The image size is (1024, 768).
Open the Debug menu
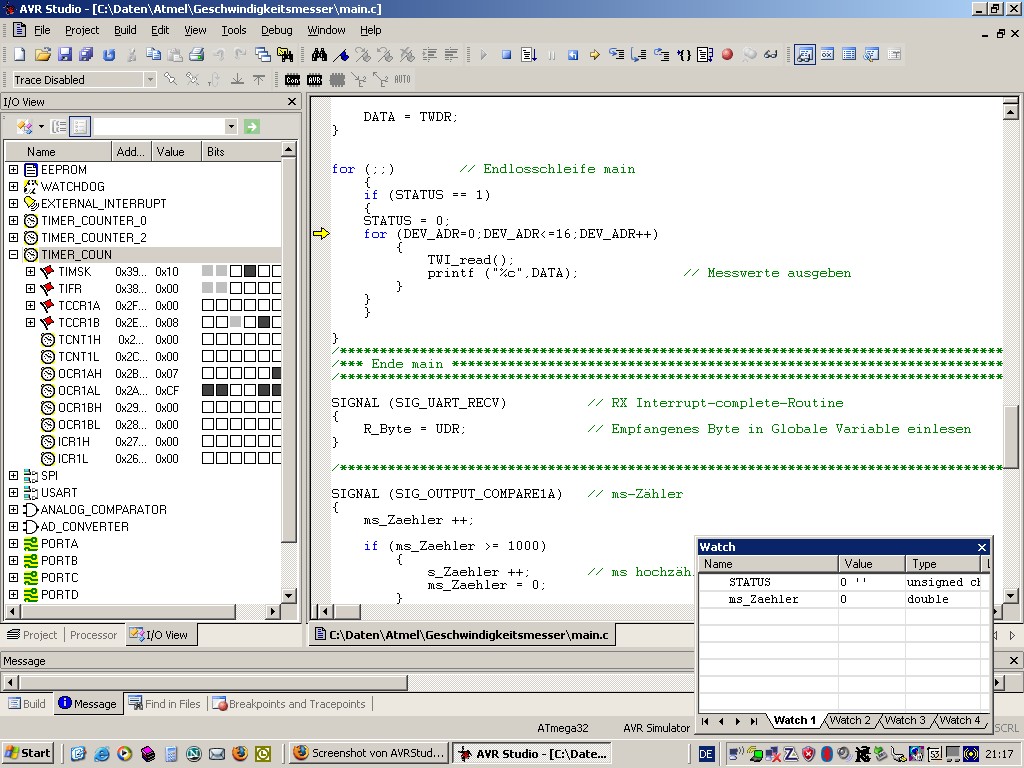pos(277,30)
